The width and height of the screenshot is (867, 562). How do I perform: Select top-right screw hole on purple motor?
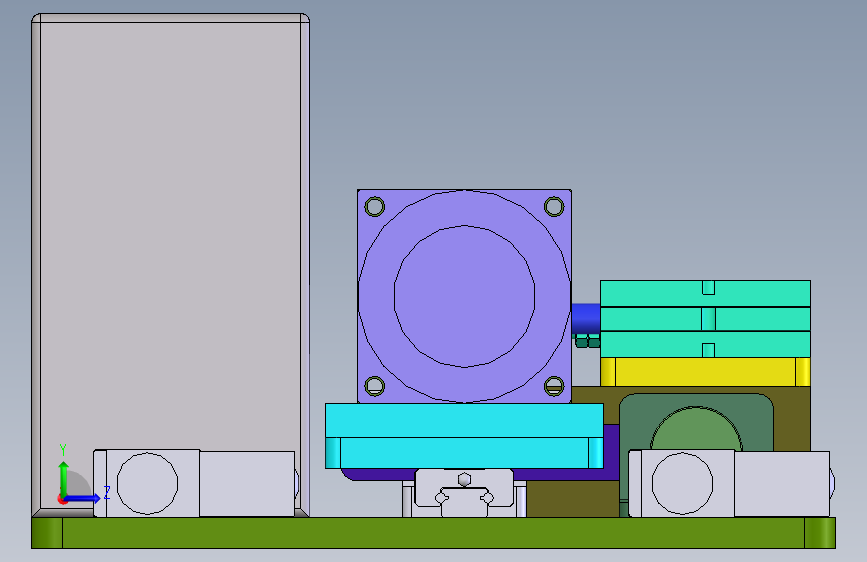pyautogui.click(x=554, y=207)
